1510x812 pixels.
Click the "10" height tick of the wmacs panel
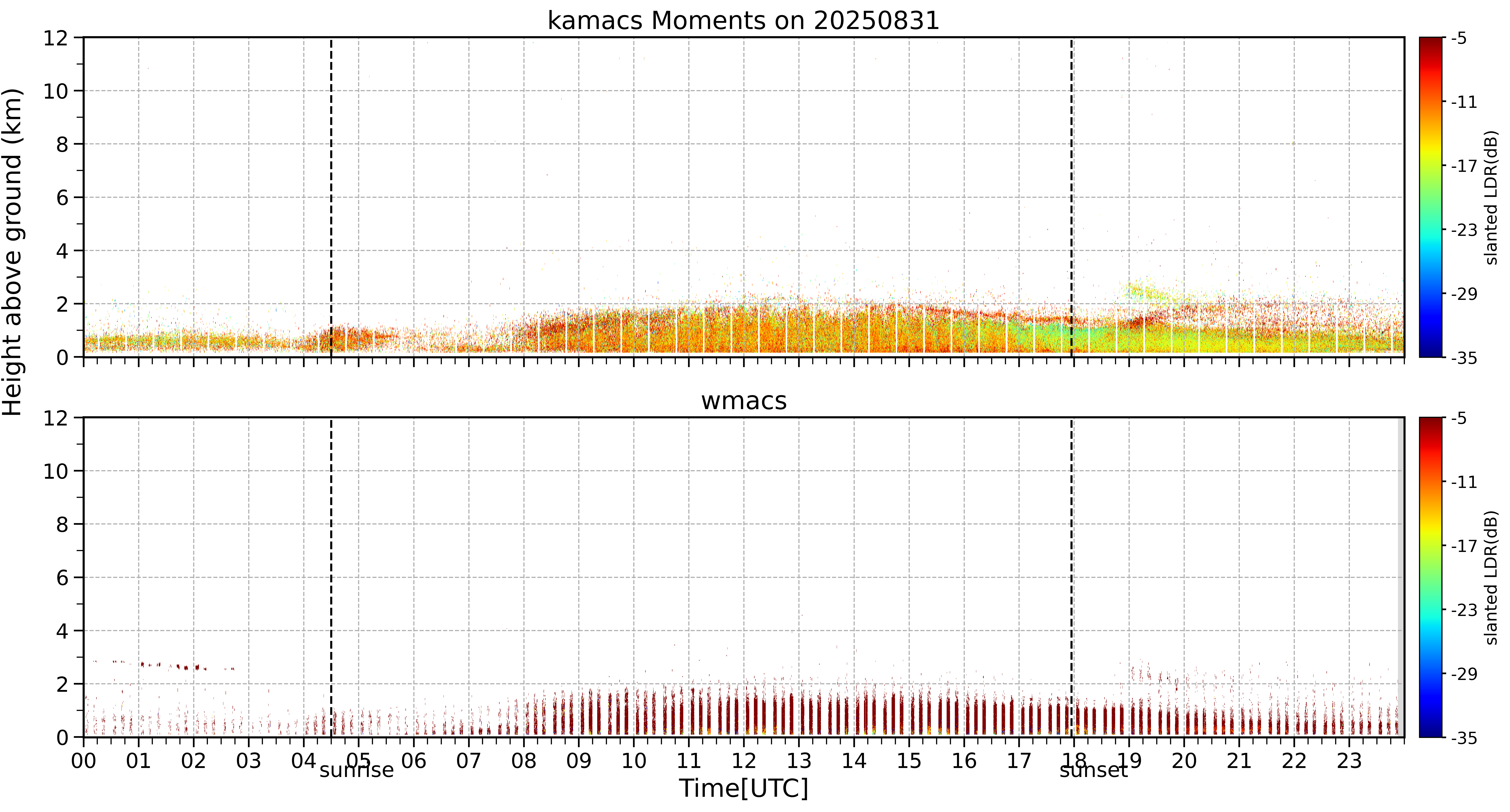point(56,471)
